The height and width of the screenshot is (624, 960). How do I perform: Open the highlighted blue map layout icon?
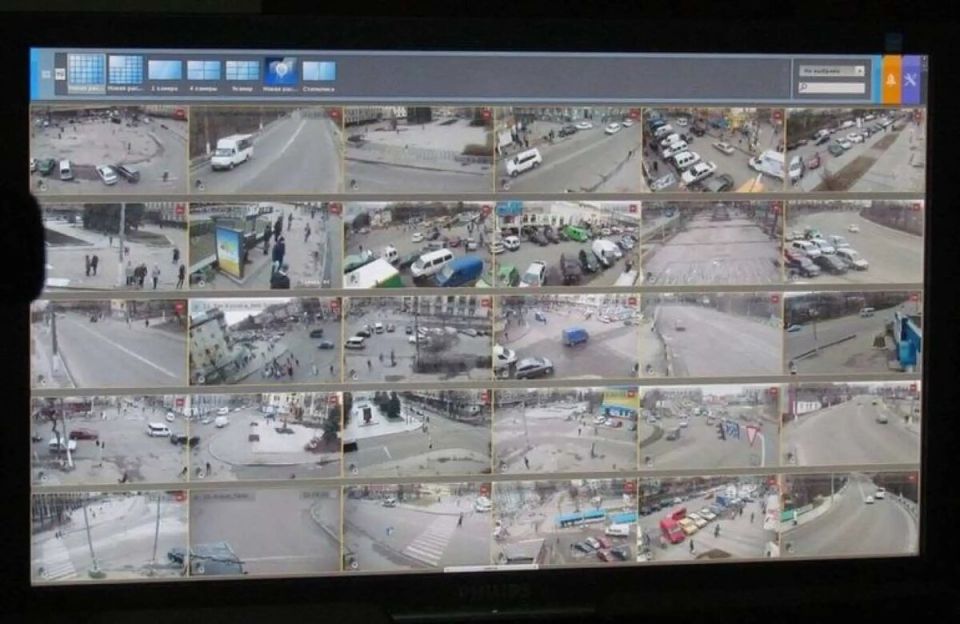click(x=281, y=70)
